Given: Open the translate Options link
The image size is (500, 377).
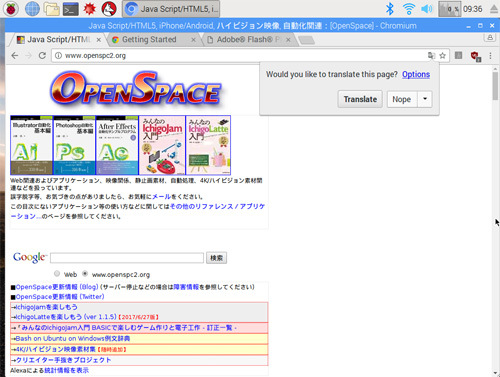Looking at the screenshot, I should coord(416,74).
